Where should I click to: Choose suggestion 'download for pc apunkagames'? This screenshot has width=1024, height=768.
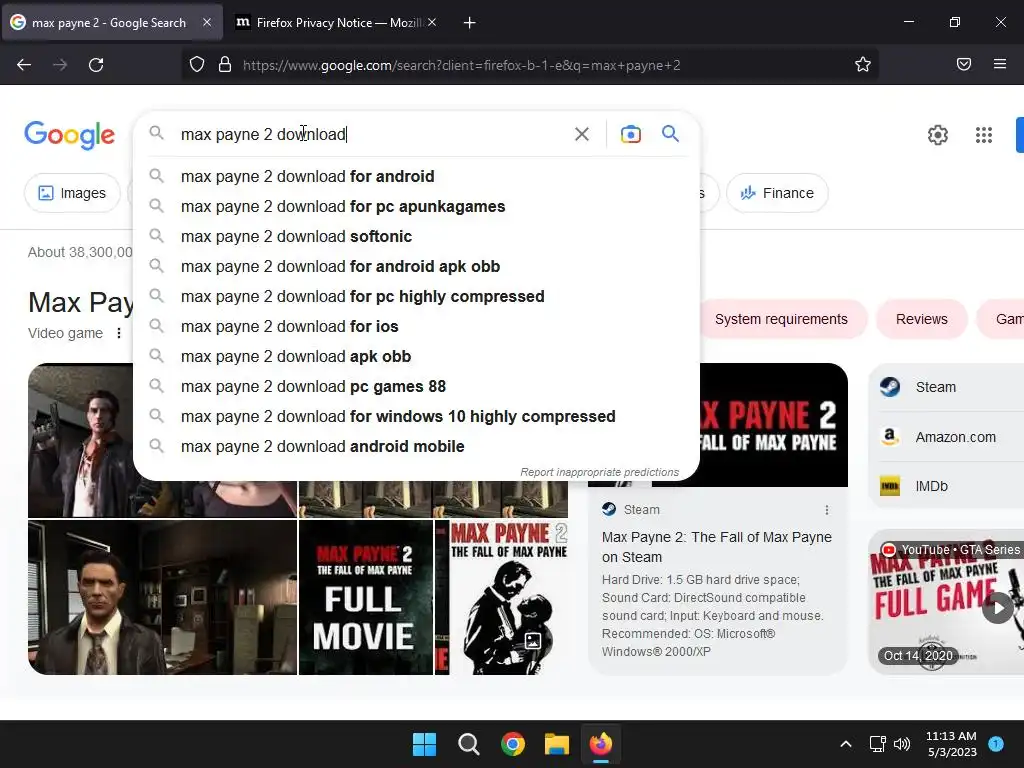[x=416, y=206]
